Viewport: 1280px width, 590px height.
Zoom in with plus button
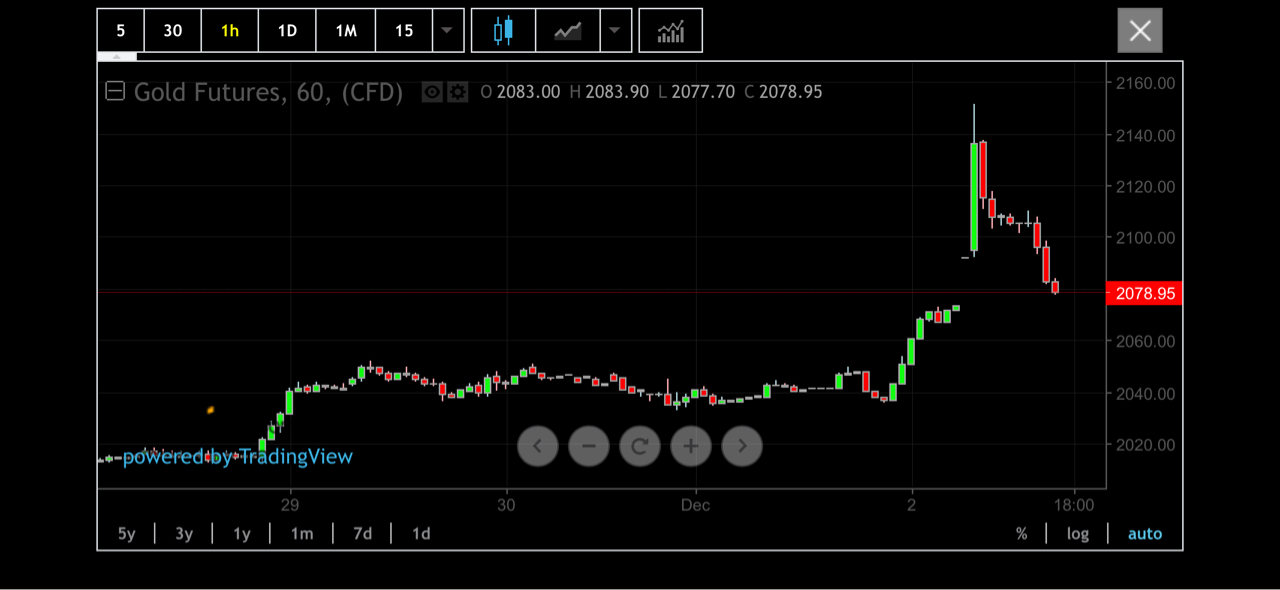[x=691, y=446]
